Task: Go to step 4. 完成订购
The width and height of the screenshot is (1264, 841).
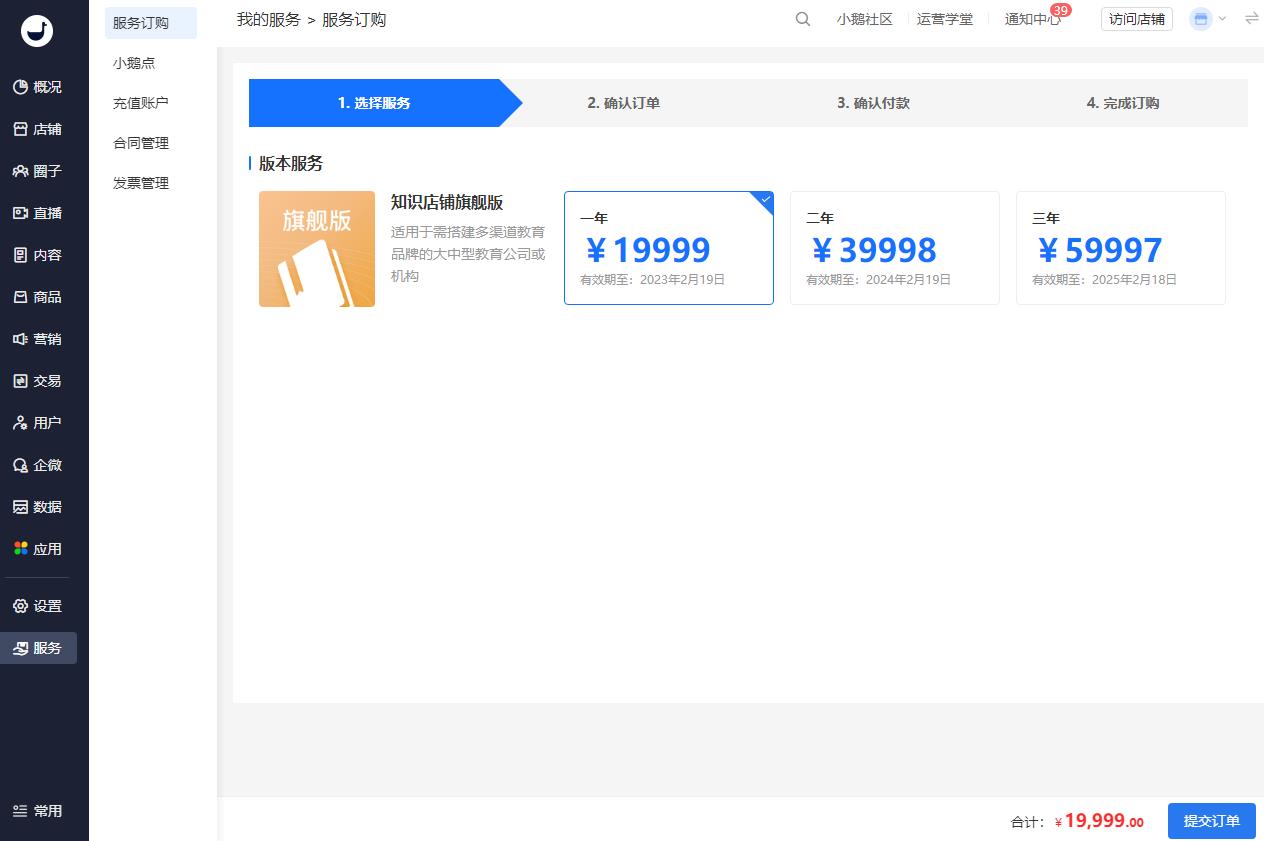Action: click(1123, 103)
